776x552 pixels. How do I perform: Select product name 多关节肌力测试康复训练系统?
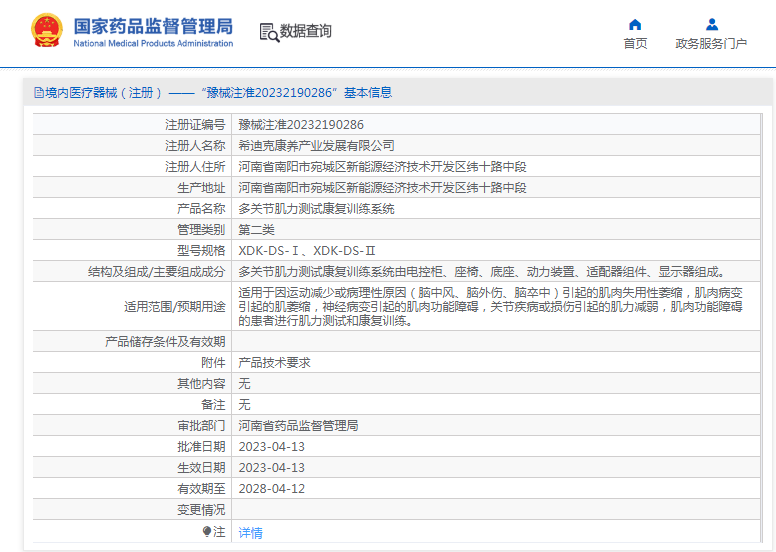click(x=316, y=209)
